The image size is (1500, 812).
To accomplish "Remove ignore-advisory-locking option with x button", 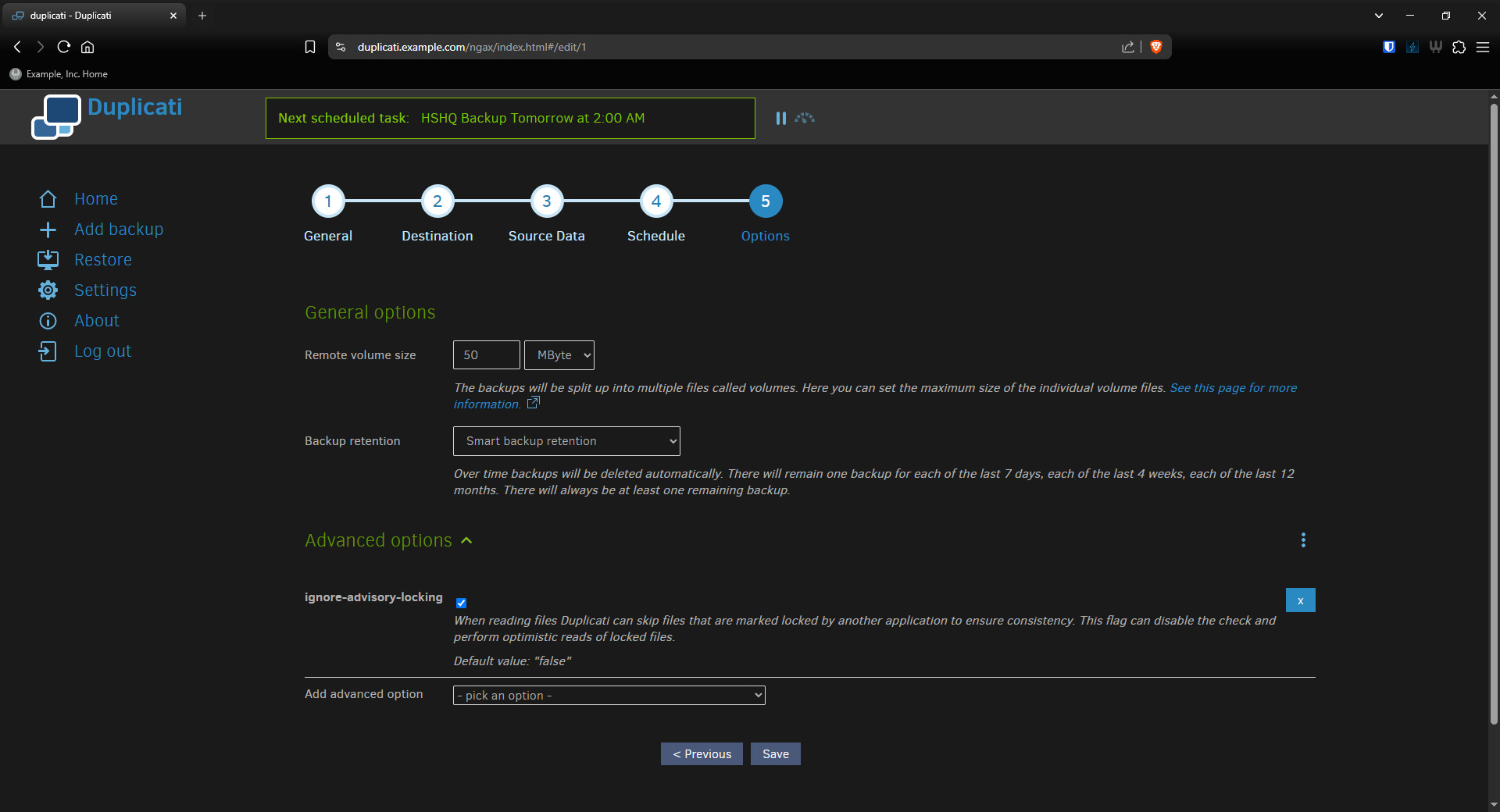I will click(x=1300, y=600).
